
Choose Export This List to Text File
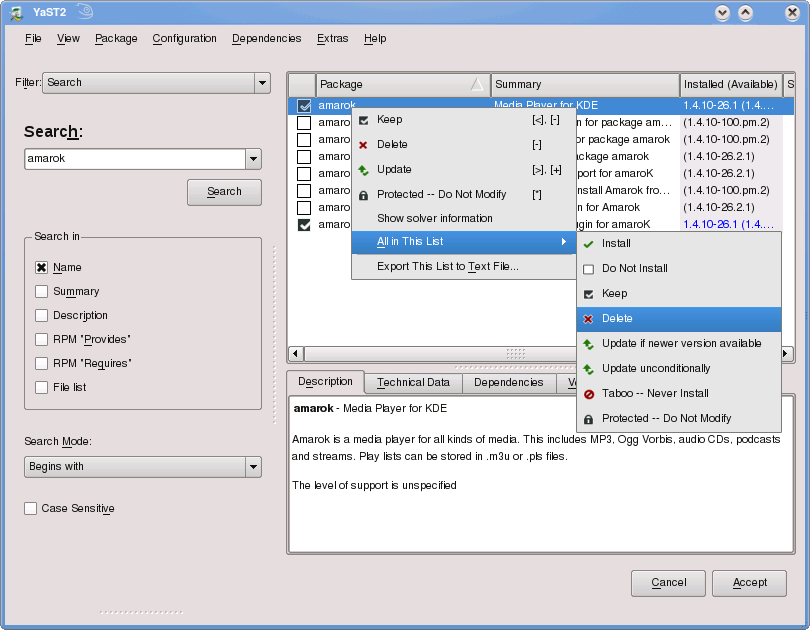[x=464, y=266]
